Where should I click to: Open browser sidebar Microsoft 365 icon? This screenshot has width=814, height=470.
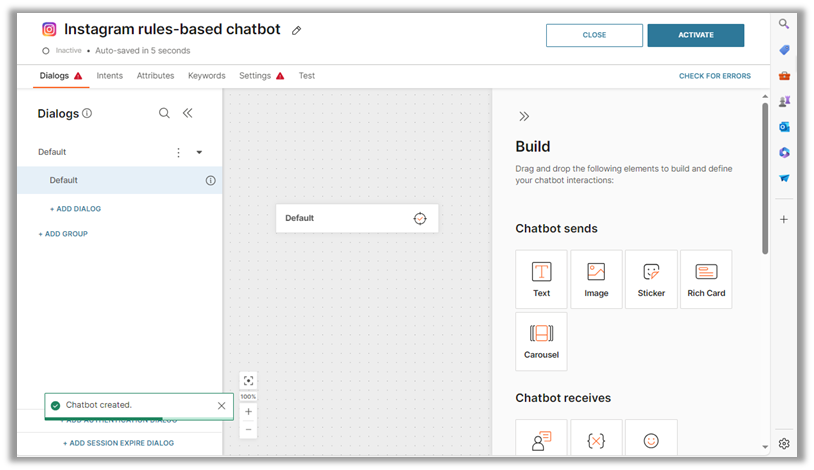click(784, 152)
